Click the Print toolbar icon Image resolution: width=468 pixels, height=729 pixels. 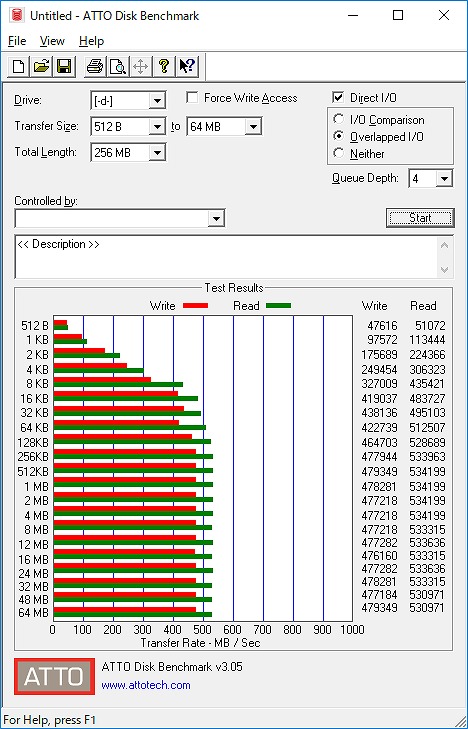[95, 66]
